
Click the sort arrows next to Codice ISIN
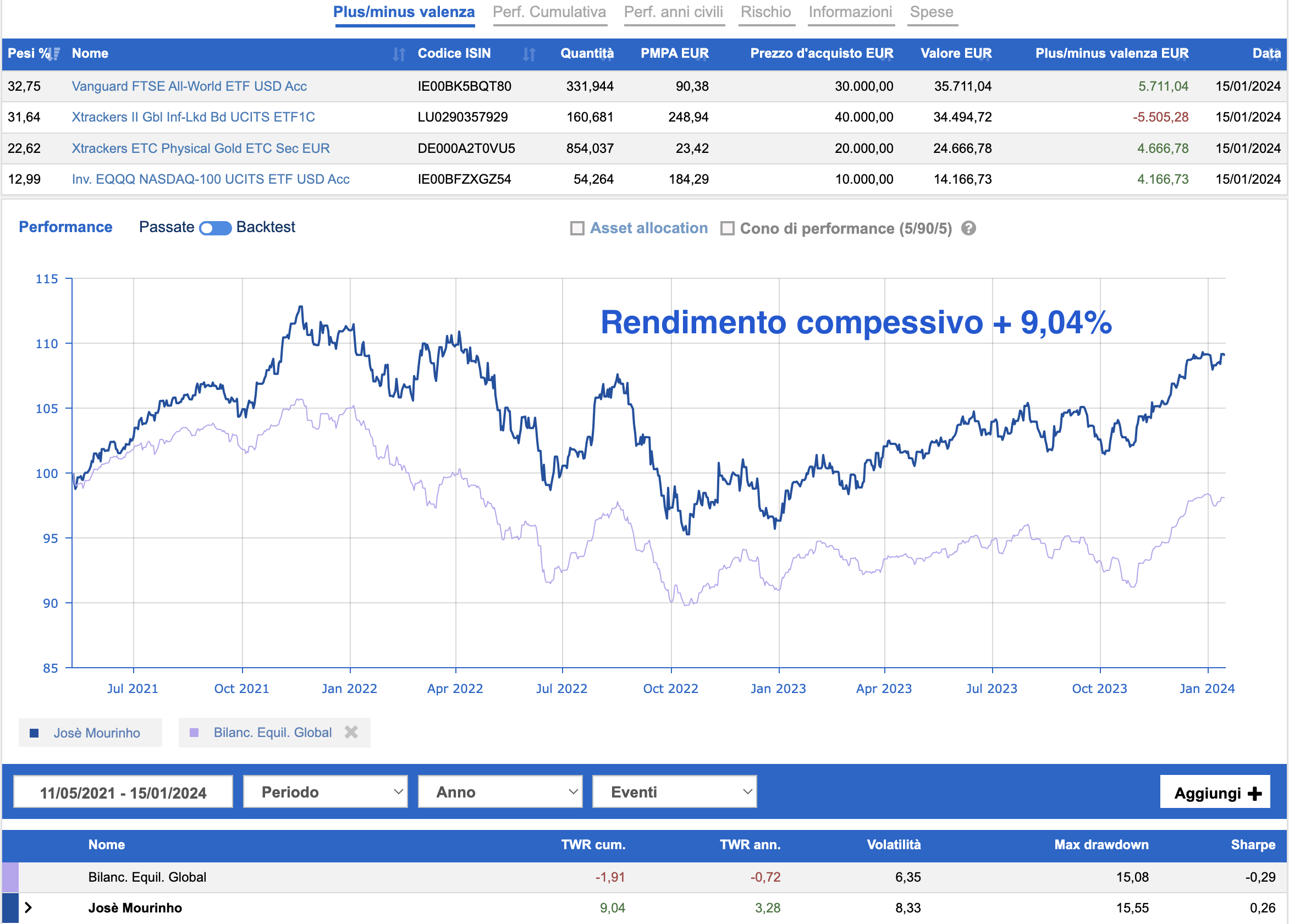pos(529,54)
